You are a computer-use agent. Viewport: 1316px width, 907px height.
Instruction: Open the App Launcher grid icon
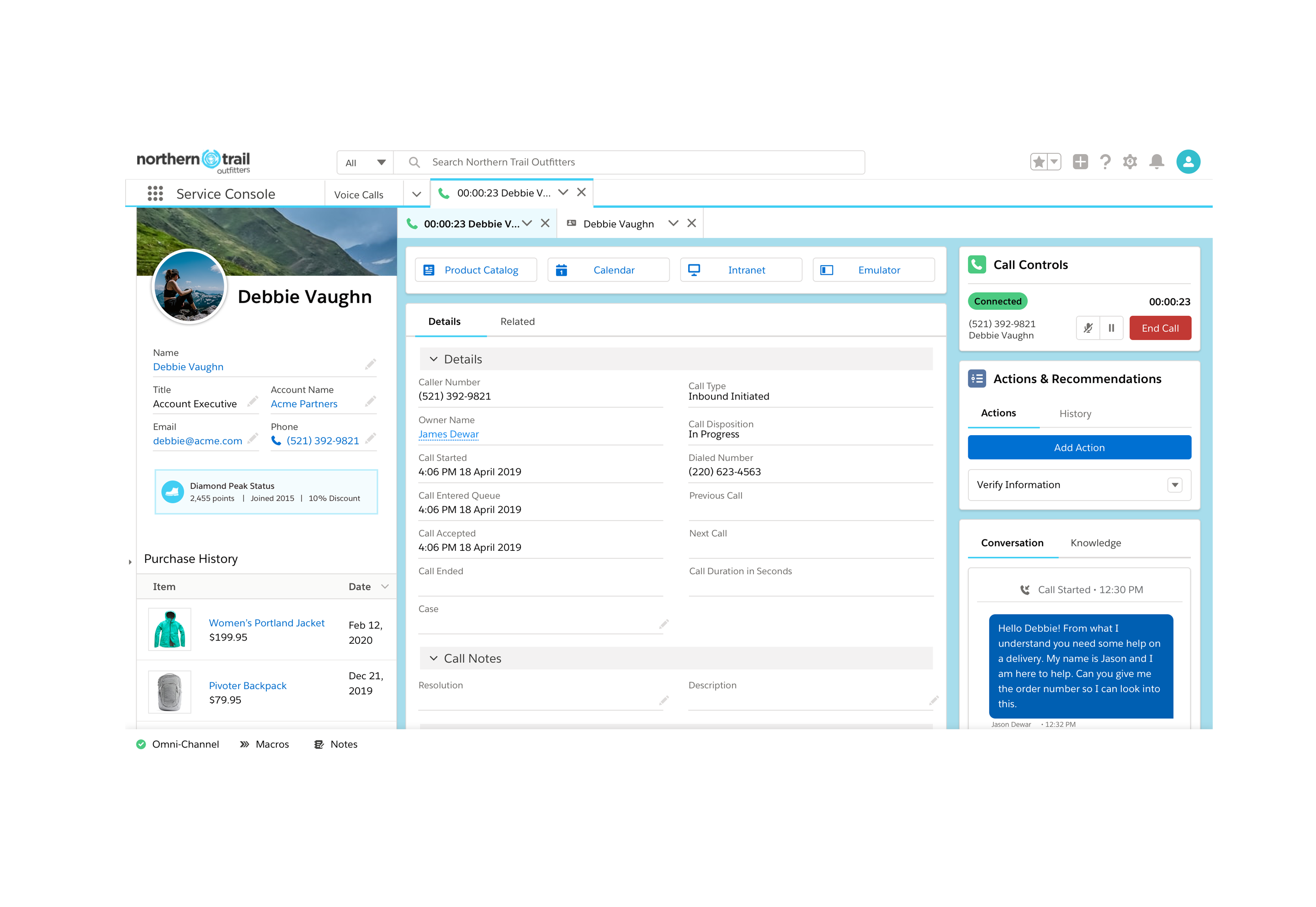coord(155,194)
